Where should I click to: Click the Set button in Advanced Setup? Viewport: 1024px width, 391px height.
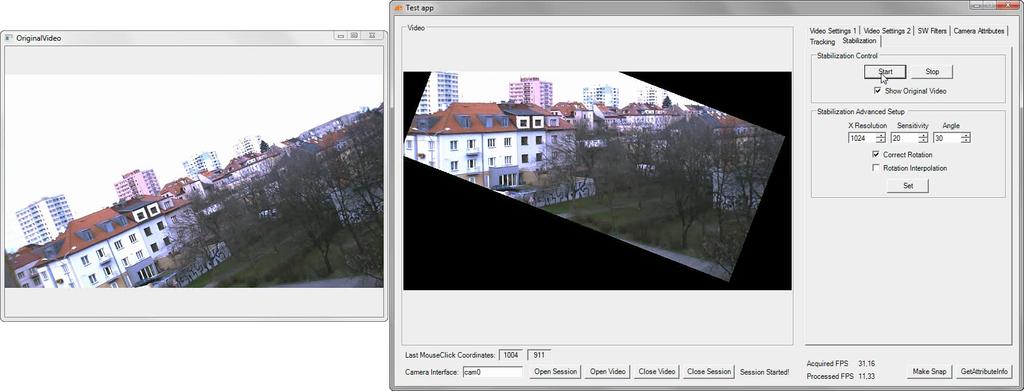(x=907, y=186)
